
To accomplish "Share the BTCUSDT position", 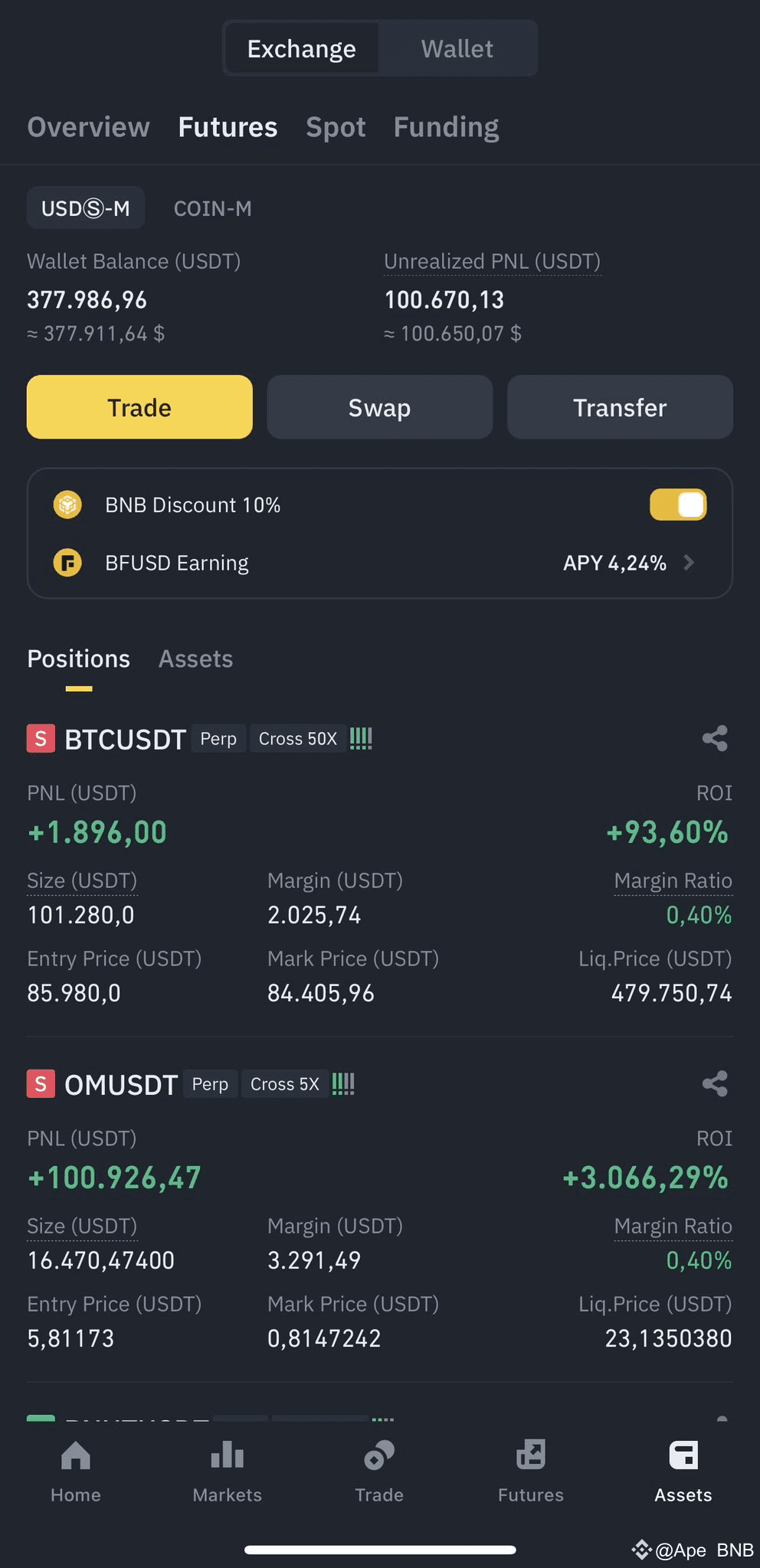I will [715, 739].
